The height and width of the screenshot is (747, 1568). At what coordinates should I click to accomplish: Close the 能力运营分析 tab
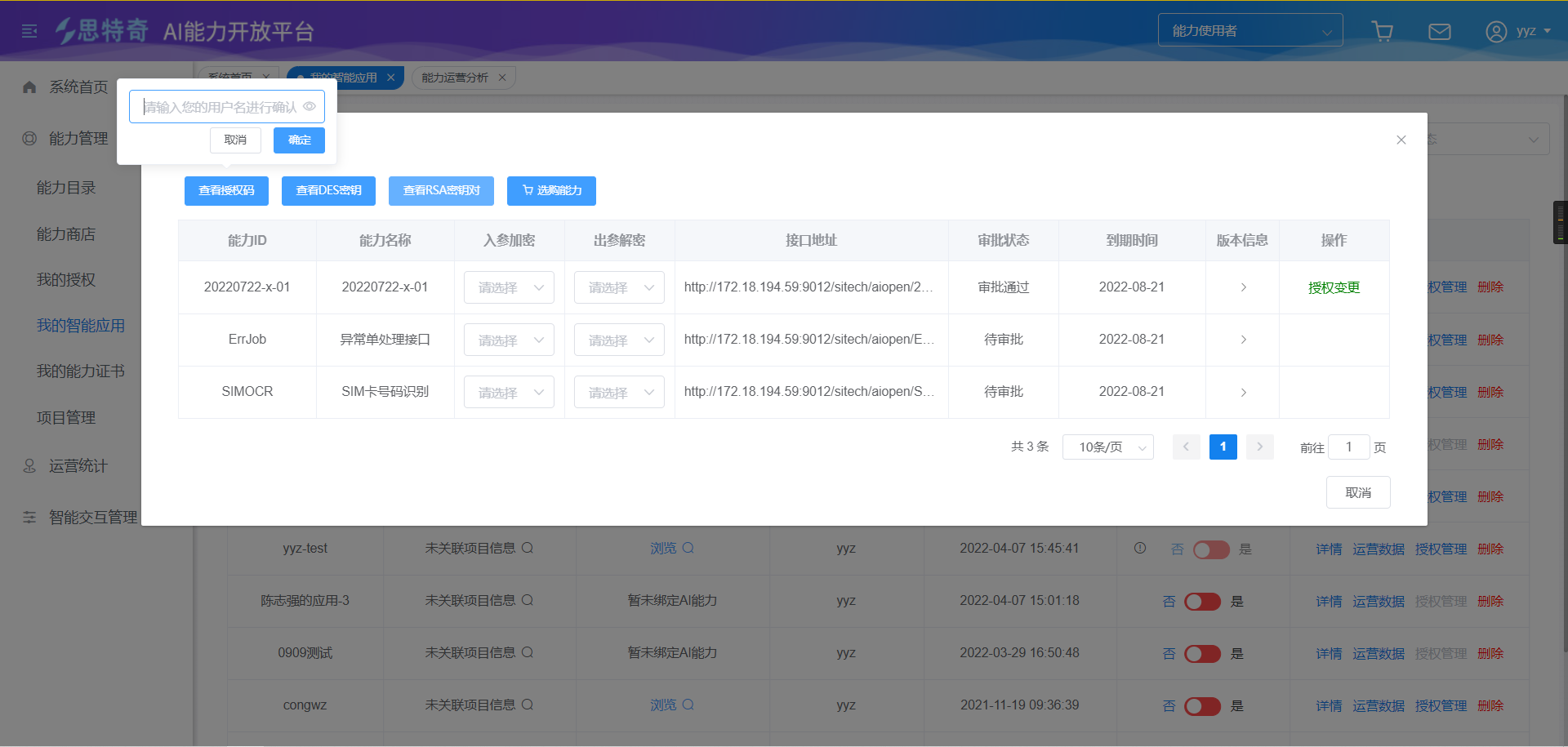[502, 78]
